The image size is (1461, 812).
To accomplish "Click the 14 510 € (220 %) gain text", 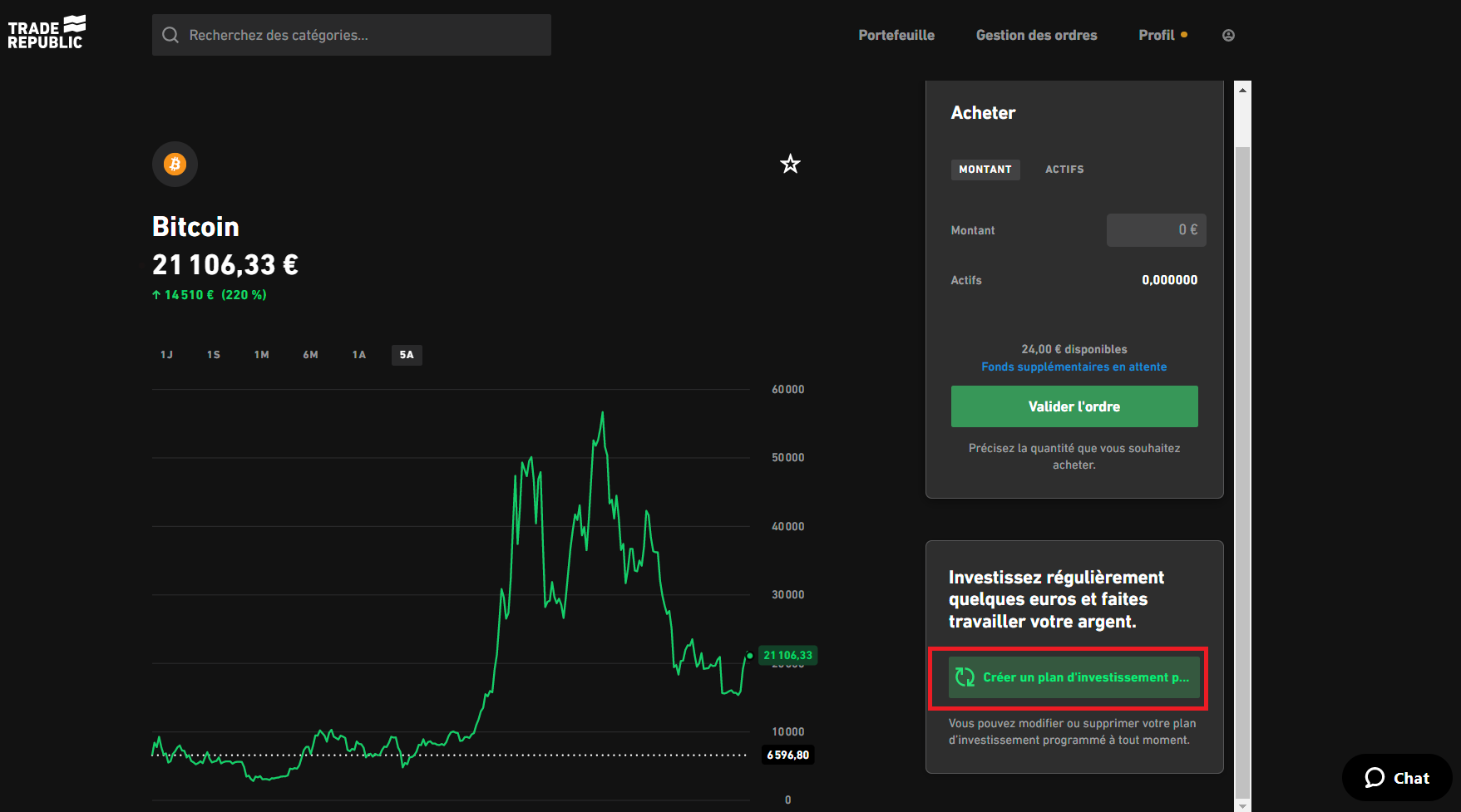I will coord(210,295).
